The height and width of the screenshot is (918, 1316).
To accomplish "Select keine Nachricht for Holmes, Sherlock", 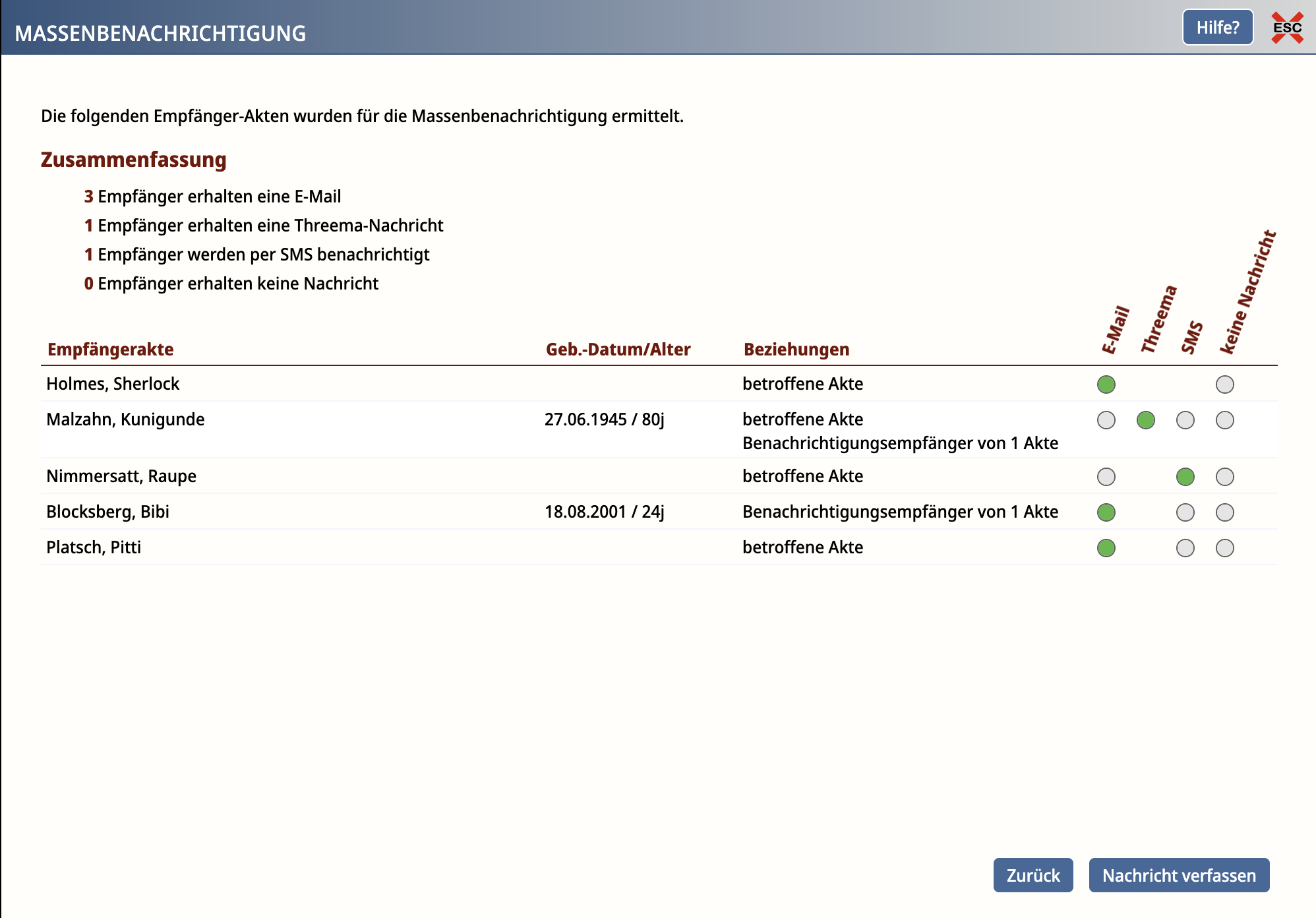I will click(x=1224, y=384).
